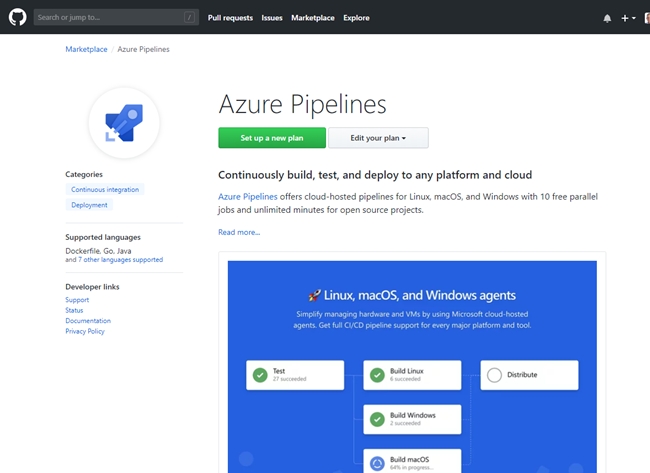
Task: Open the Status developer link
Action: tap(74, 310)
